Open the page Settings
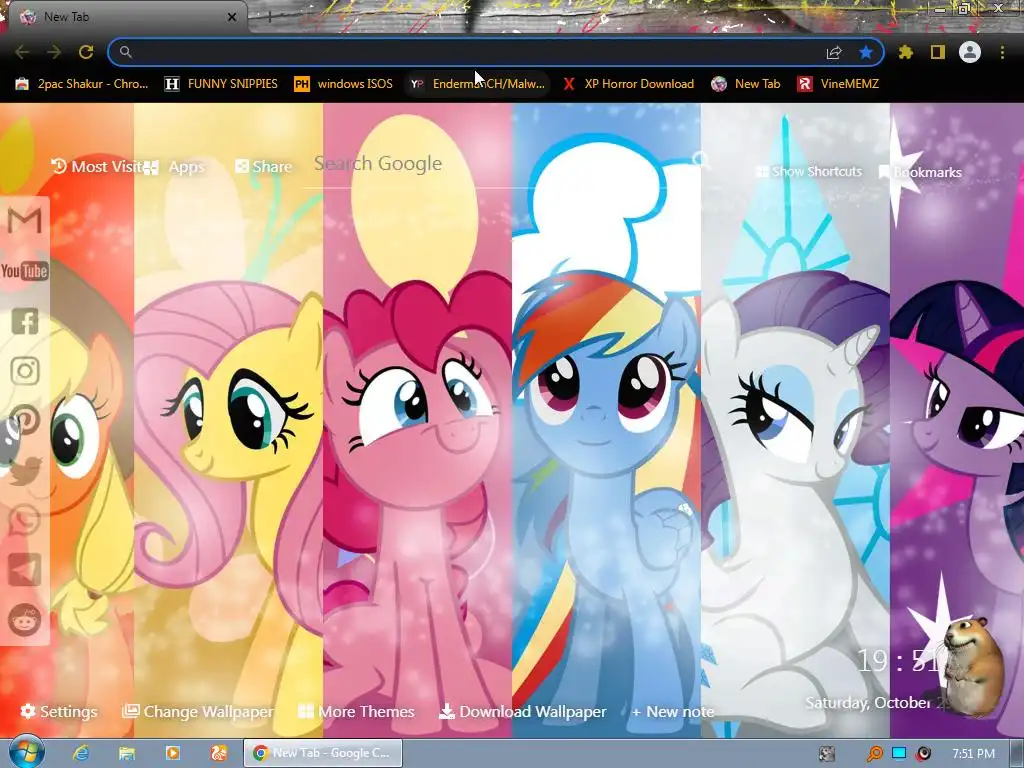Viewport: 1024px width, 768px height. [59, 711]
